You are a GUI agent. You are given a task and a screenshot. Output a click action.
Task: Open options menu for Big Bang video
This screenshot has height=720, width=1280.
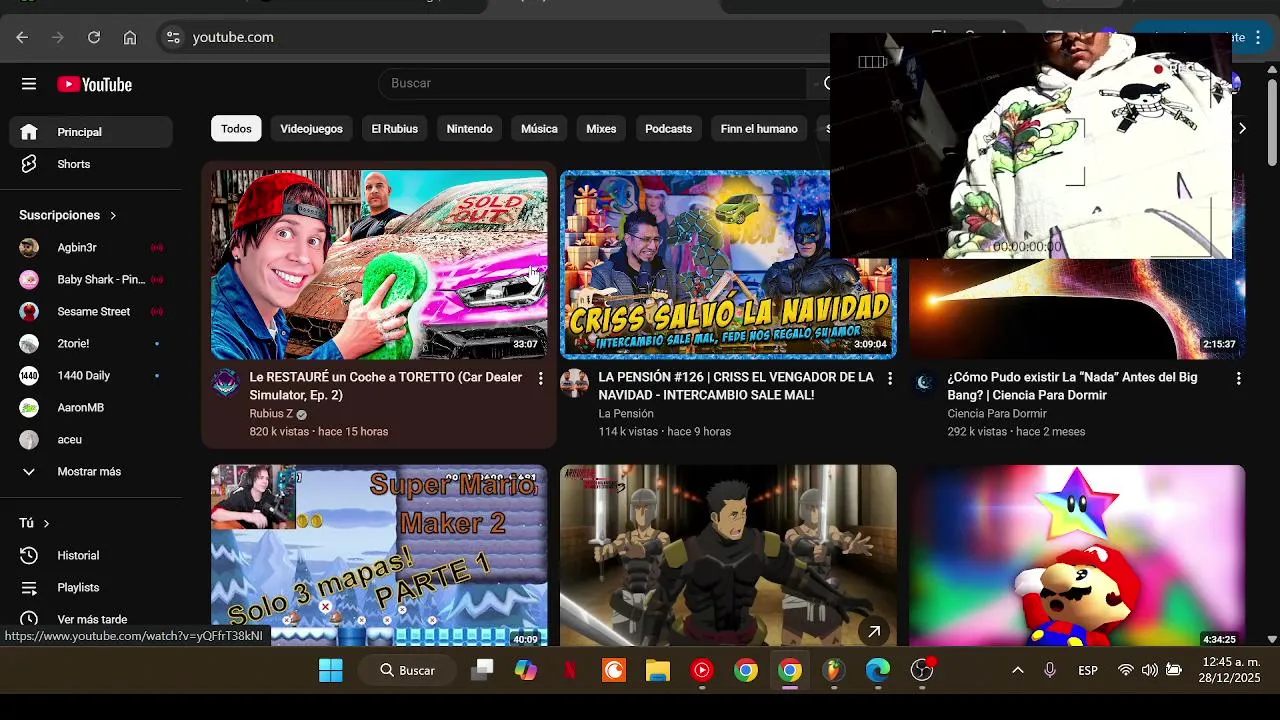click(x=1238, y=378)
